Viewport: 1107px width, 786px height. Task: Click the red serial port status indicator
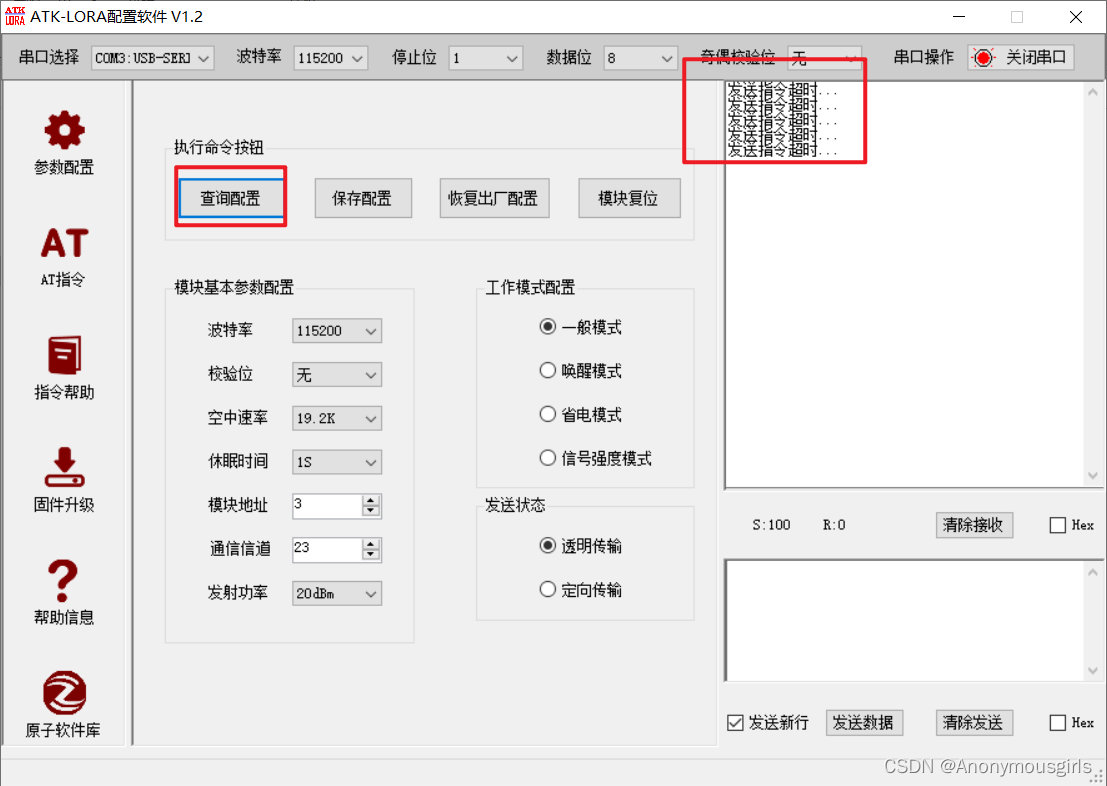point(984,57)
